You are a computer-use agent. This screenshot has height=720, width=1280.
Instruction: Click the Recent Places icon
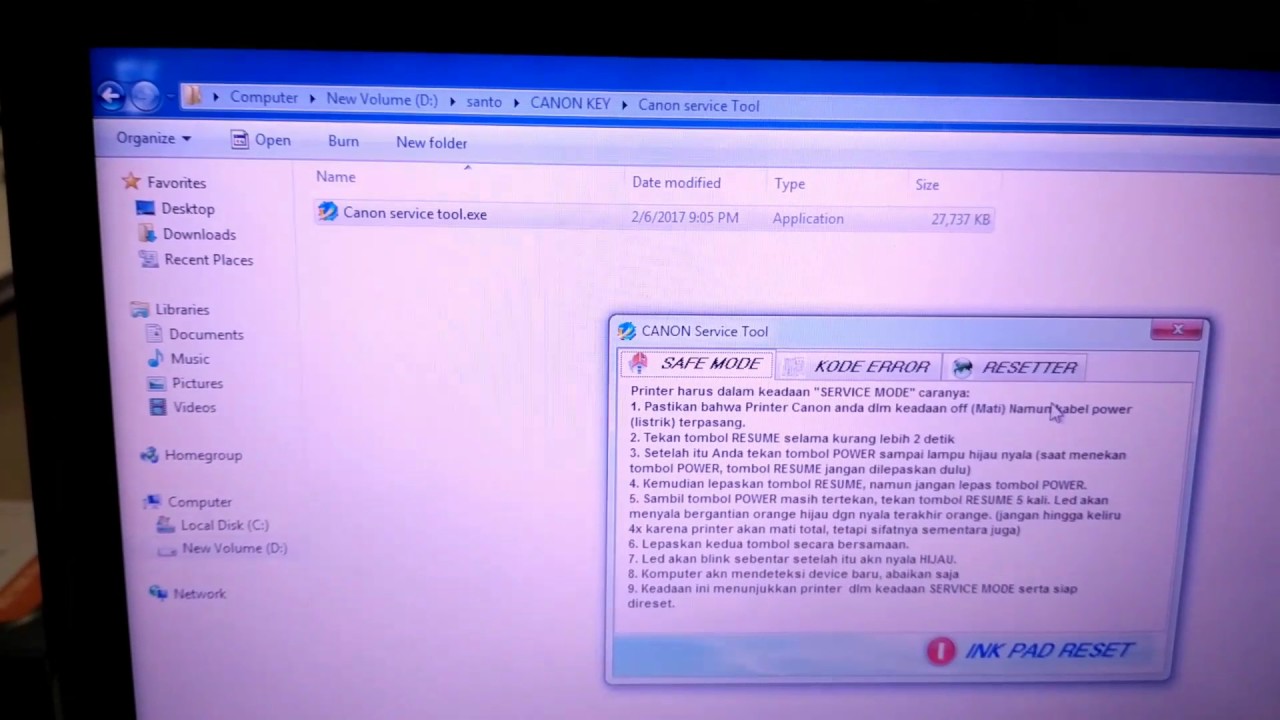click(149, 259)
